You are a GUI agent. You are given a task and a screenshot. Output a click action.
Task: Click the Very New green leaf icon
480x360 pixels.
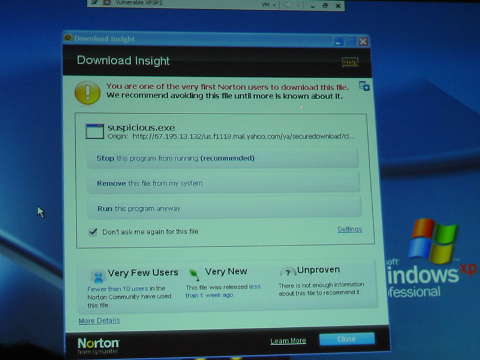pos(194,275)
